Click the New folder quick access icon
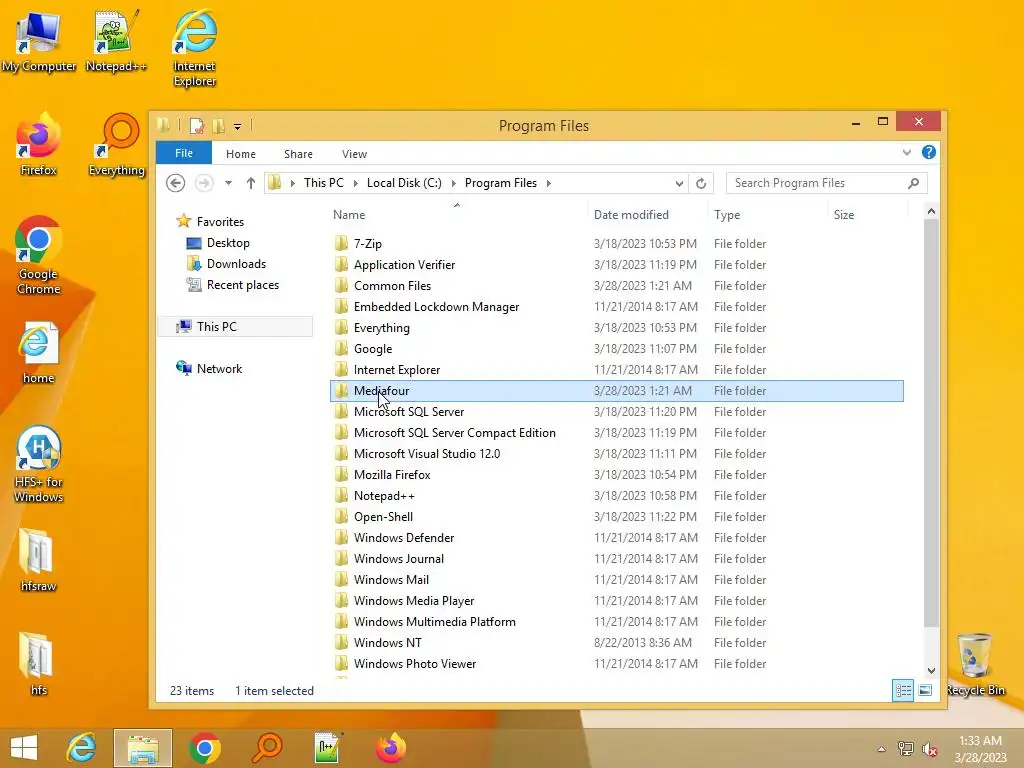 point(218,125)
